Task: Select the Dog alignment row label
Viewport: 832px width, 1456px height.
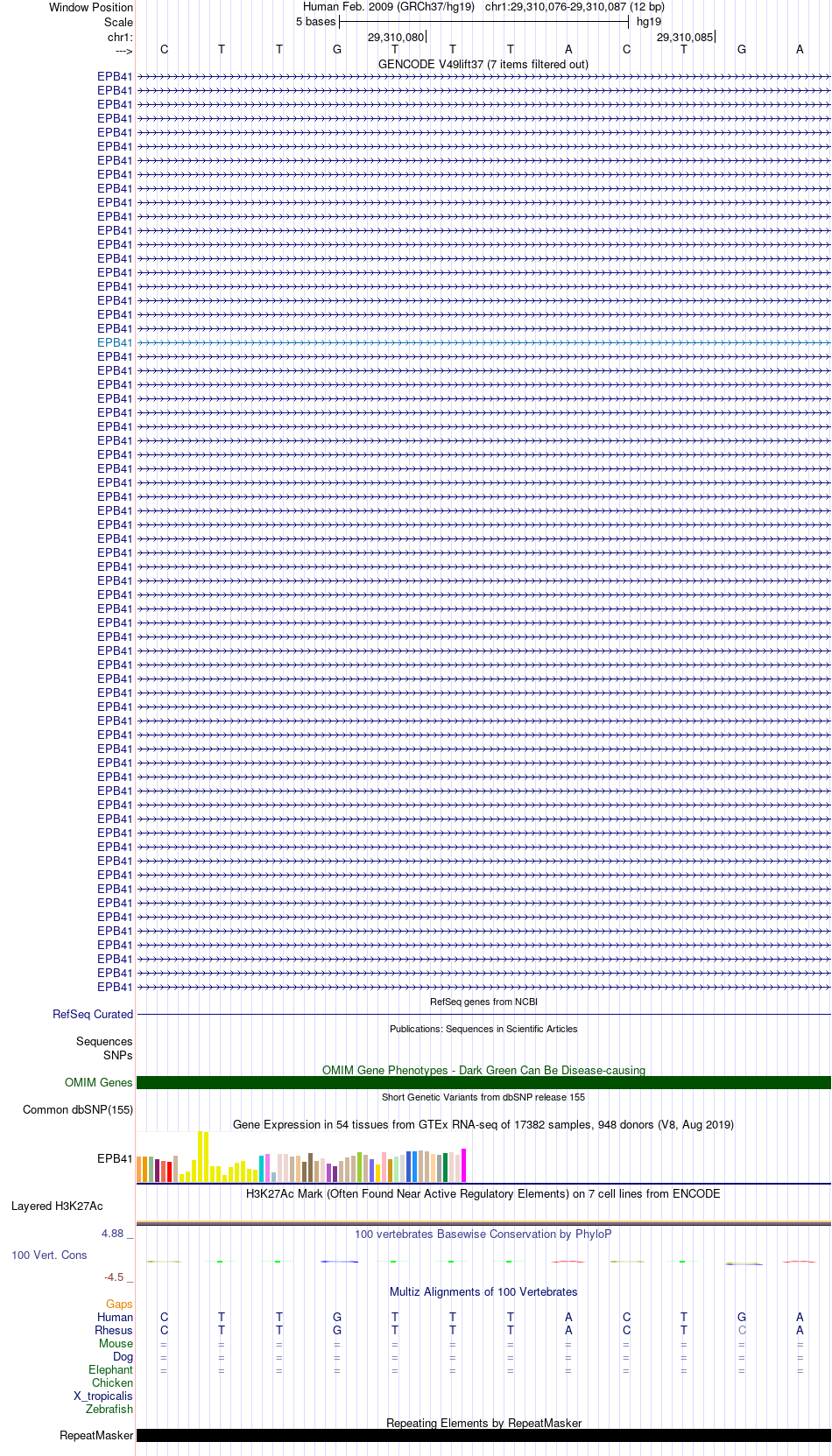Action: [x=123, y=1356]
